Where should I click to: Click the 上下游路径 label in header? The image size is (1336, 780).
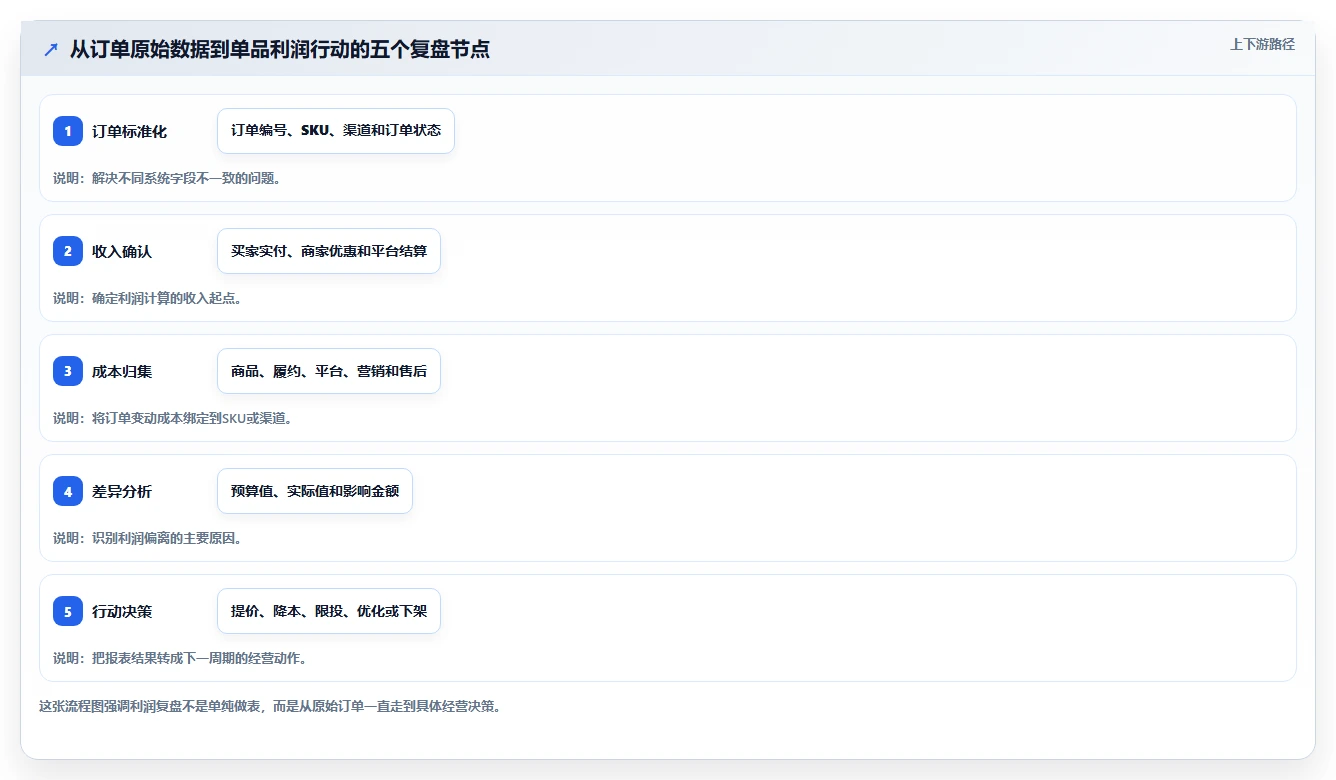coord(1262,44)
